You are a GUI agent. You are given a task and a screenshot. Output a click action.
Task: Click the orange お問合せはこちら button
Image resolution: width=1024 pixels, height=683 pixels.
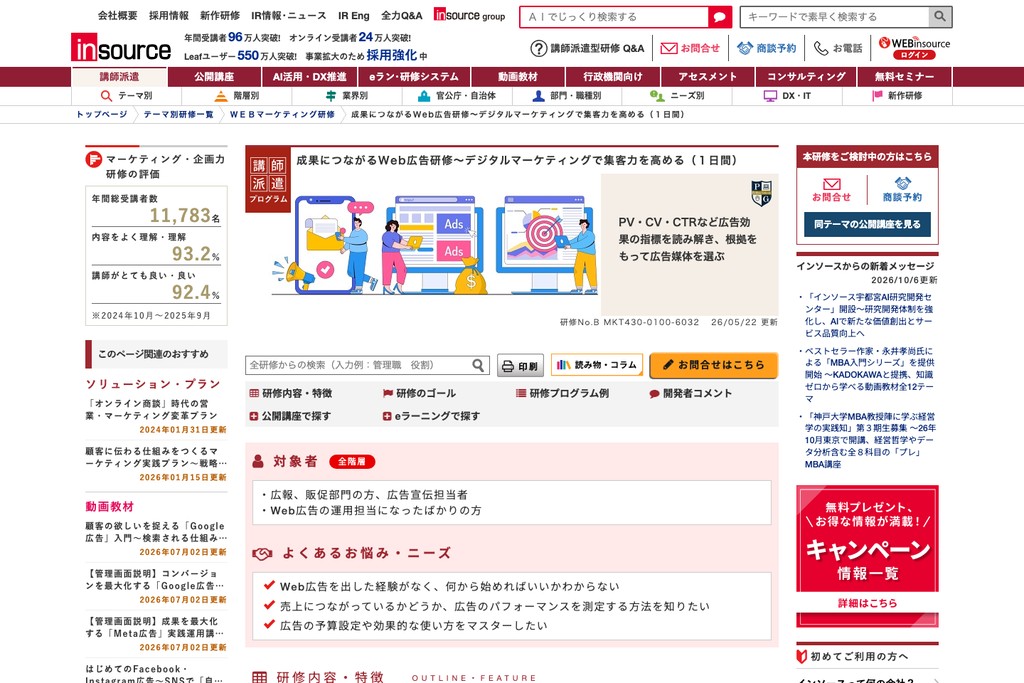[x=713, y=365]
